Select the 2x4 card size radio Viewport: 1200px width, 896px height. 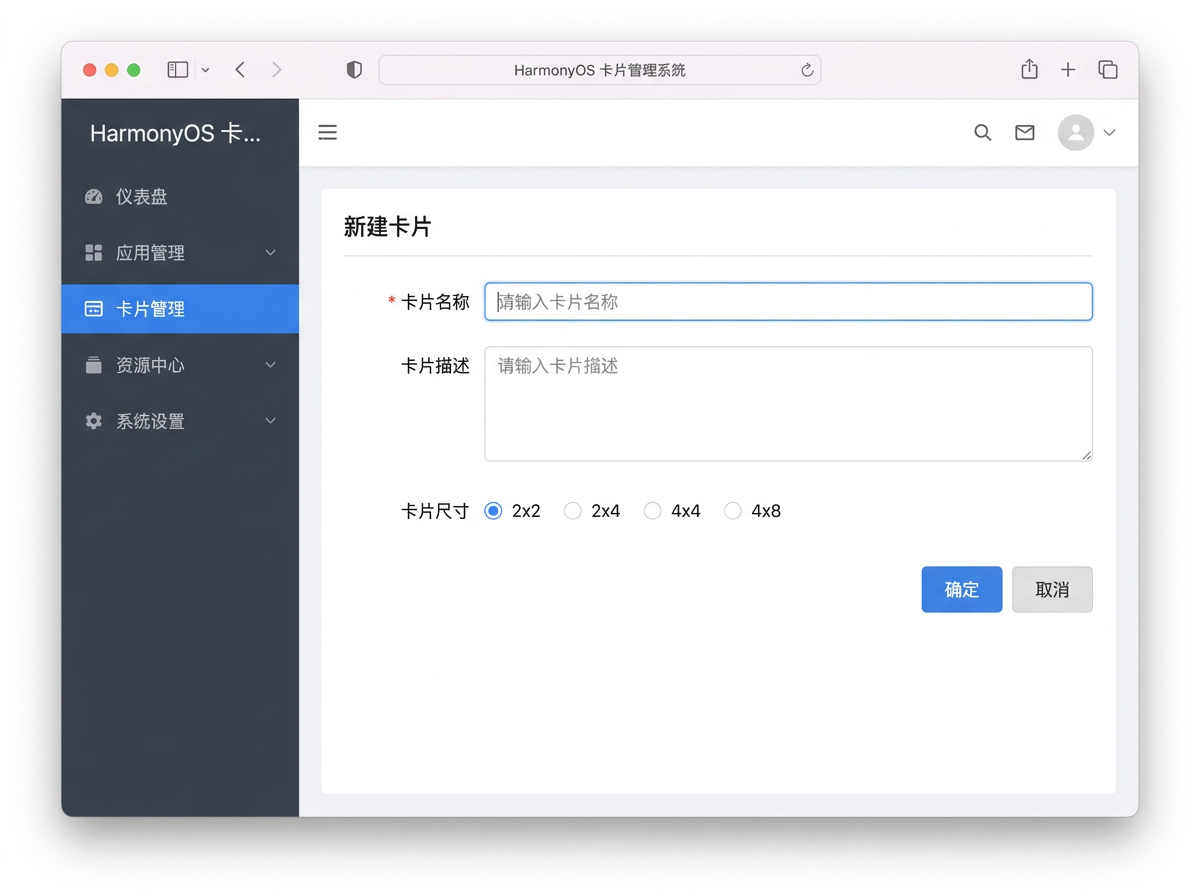pos(573,511)
